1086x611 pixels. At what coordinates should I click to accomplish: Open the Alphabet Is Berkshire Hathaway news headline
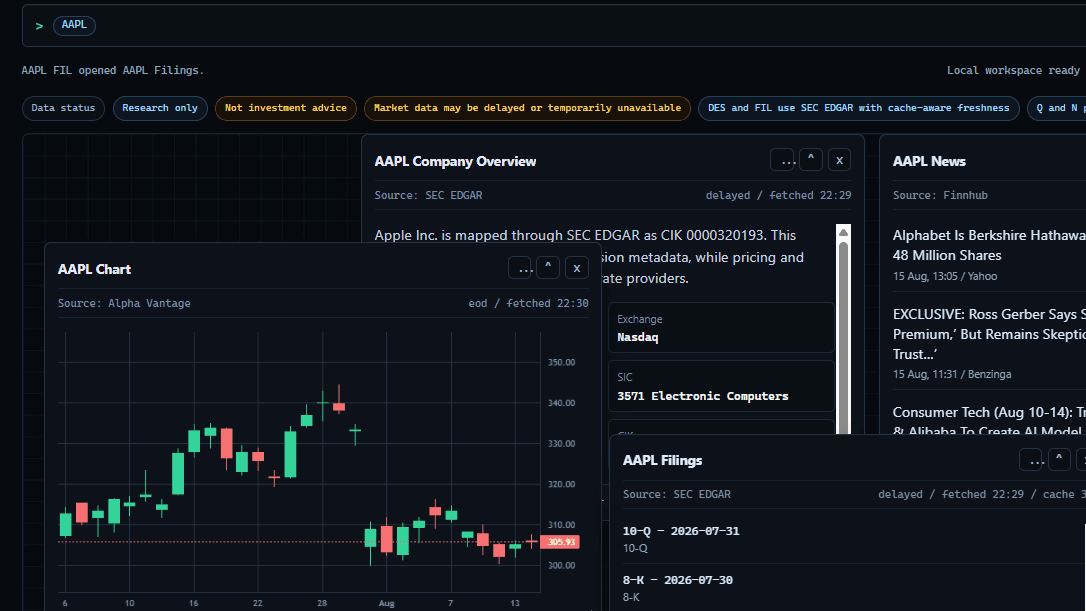coord(989,245)
